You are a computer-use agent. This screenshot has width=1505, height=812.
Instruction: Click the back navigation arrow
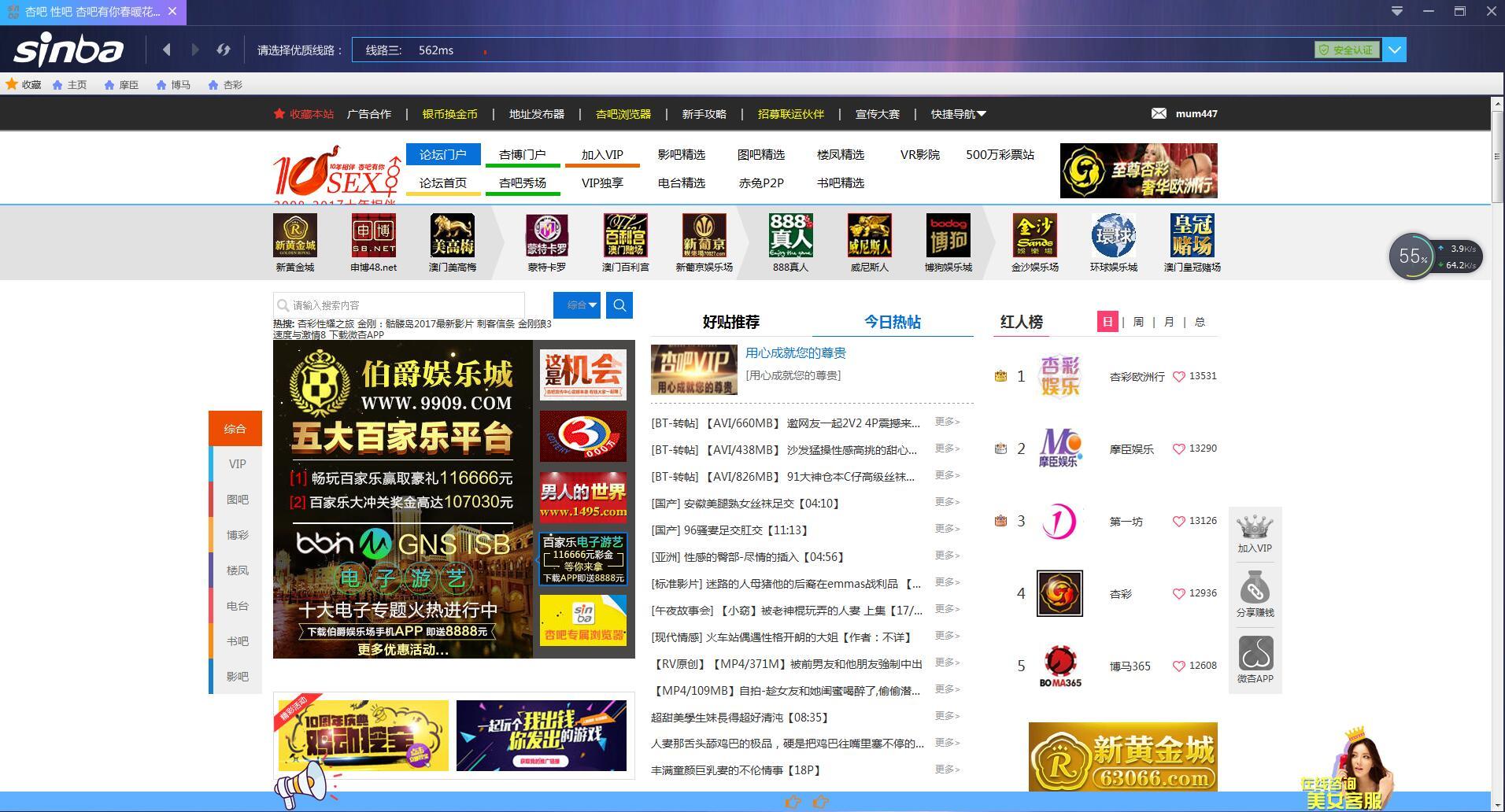coord(167,49)
